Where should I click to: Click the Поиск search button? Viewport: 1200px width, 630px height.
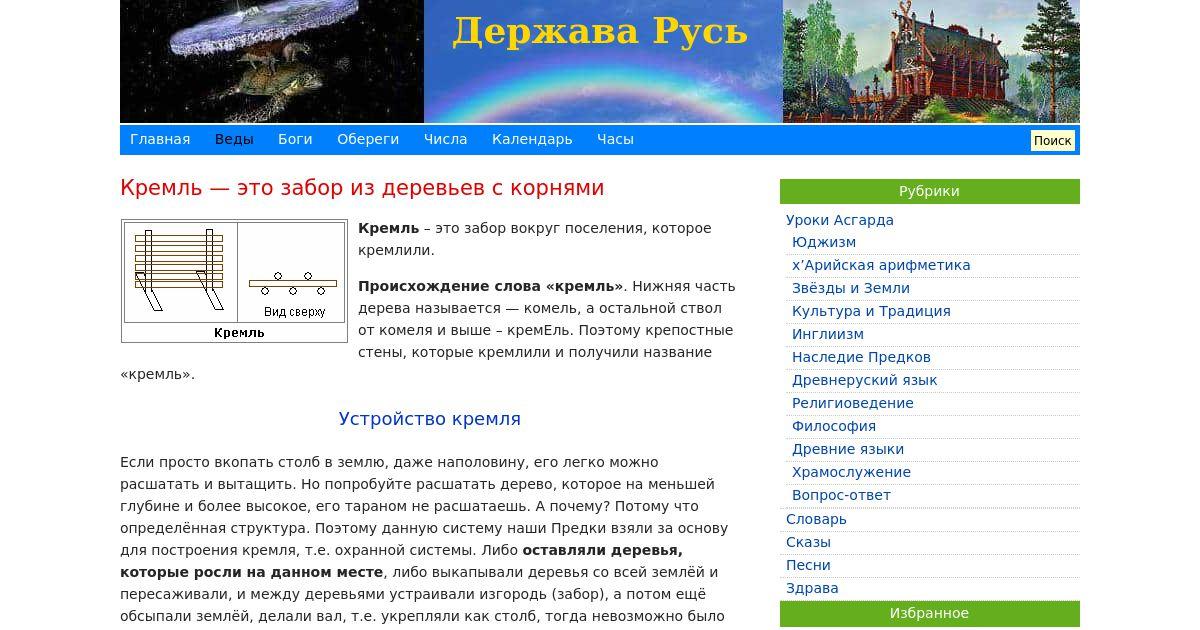1052,140
